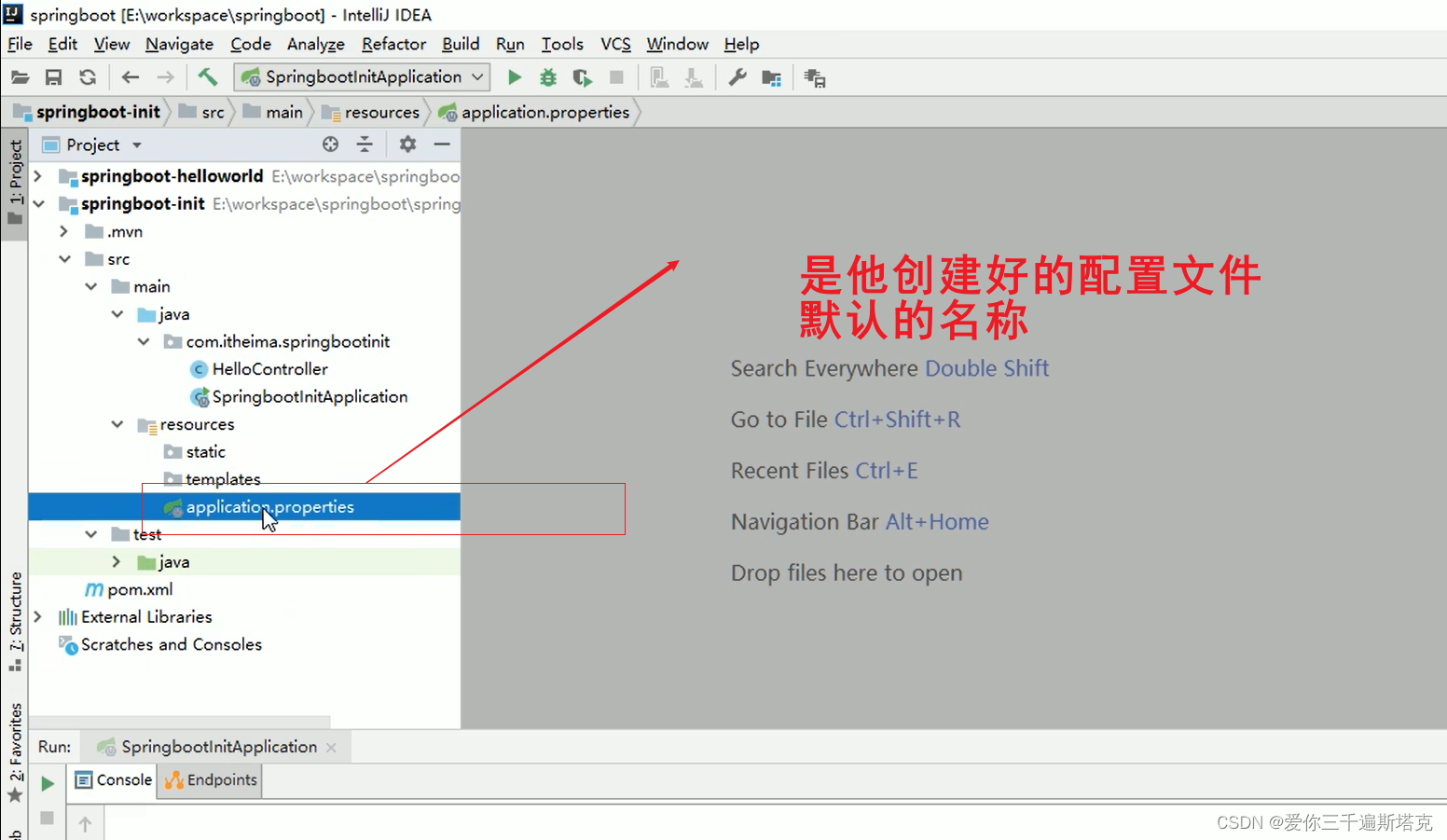Screen dimensions: 1447x840
Task: Collapse the src folder node
Action: pyautogui.click(x=63, y=258)
